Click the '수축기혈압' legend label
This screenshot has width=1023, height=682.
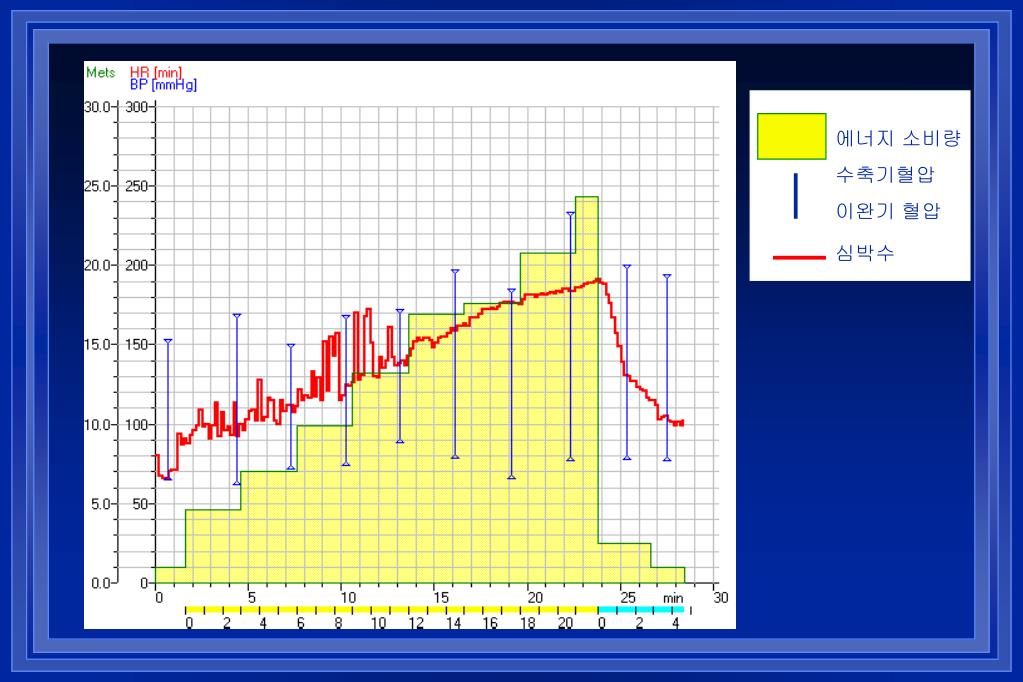tap(885, 174)
